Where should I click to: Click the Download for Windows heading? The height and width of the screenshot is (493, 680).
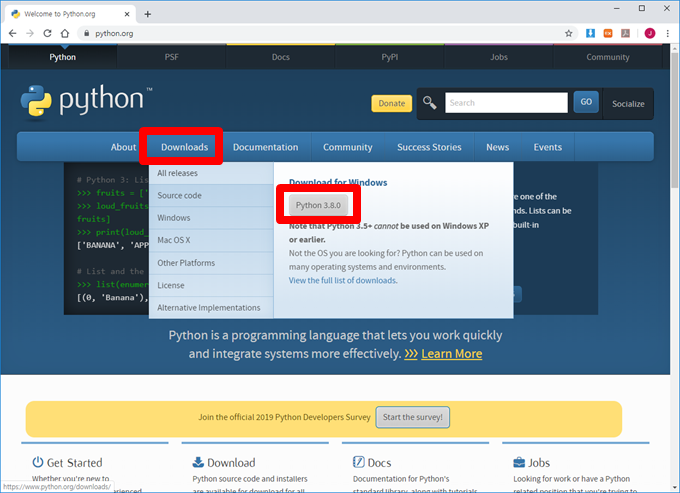point(338,183)
